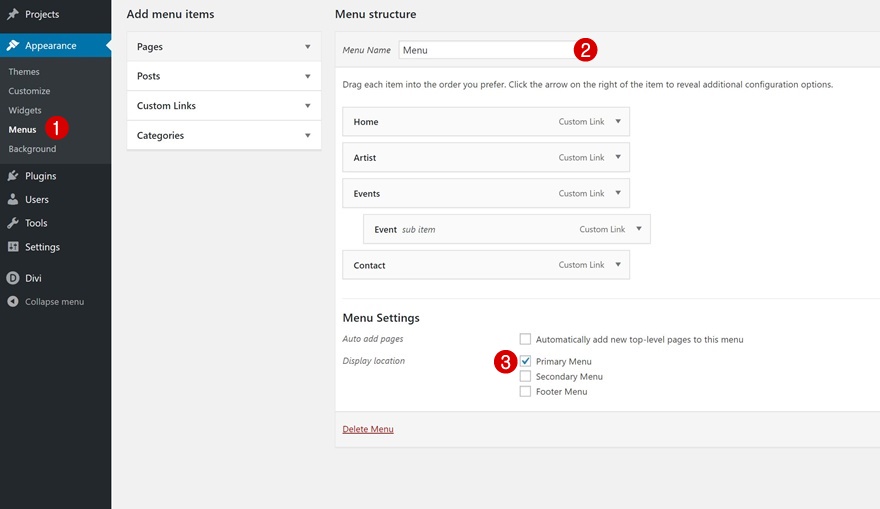Click the Tools wrench icon
The height and width of the screenshot is (509, 880).
click(x=13, y=224)
